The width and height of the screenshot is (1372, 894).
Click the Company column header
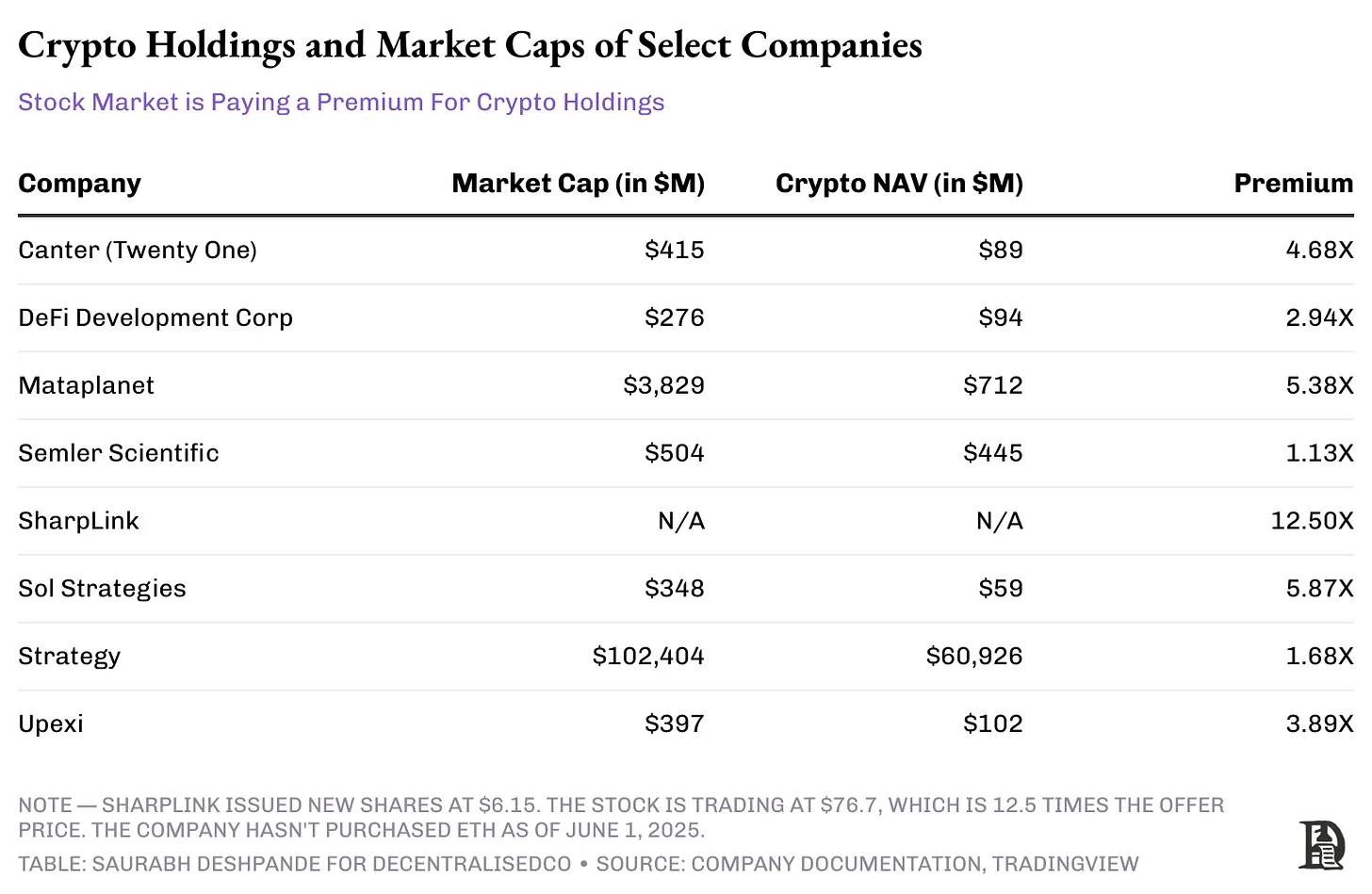click(x=80, y=183)
